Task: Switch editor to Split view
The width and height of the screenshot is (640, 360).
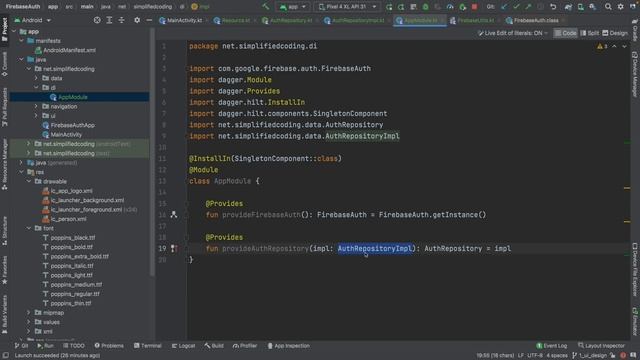Action: (589, 33)
